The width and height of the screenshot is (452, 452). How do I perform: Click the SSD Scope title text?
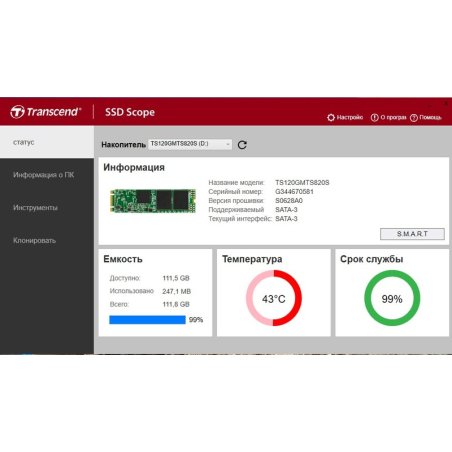click(x=130, y=112)
